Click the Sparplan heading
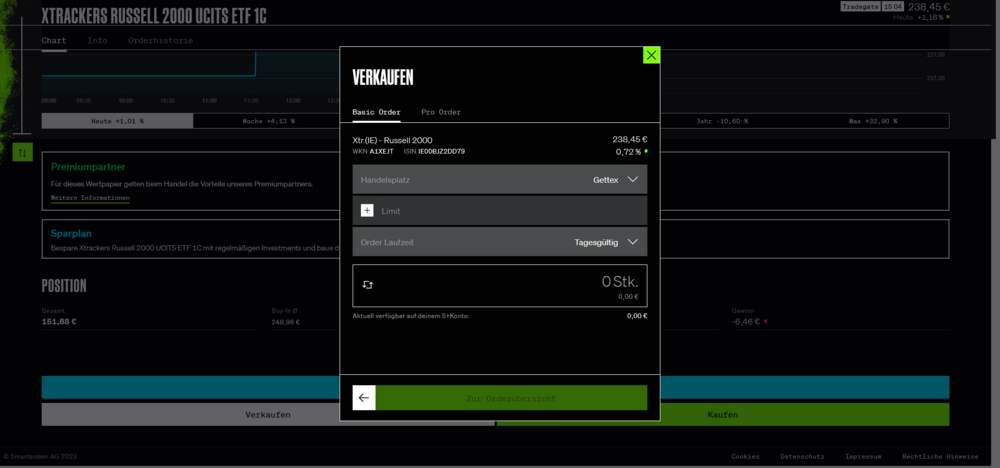Image resolution: width=1000 pixels, height=468 pixels. [71, 233]
